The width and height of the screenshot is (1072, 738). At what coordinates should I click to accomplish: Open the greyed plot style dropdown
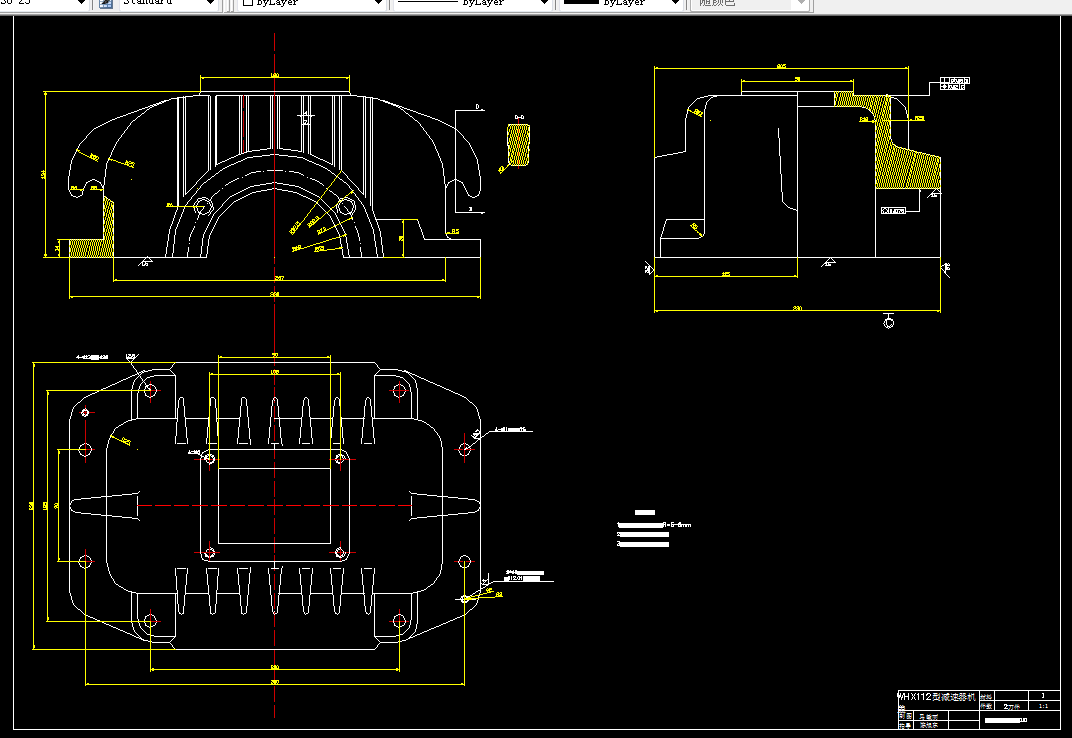[750, 3]
